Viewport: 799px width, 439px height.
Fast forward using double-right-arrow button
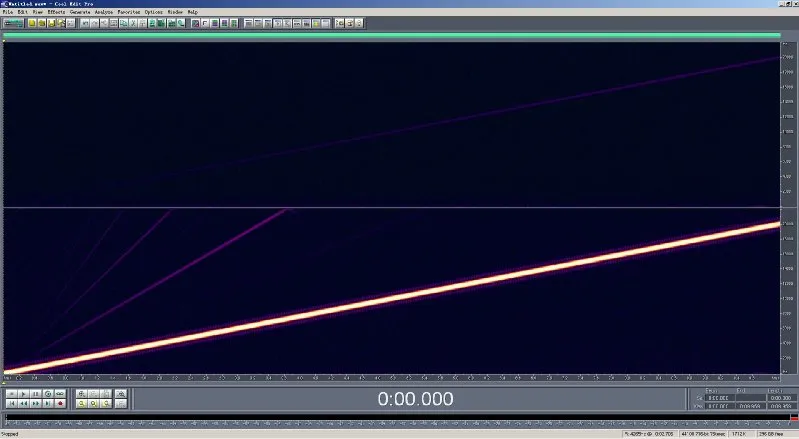pos(36,403)
